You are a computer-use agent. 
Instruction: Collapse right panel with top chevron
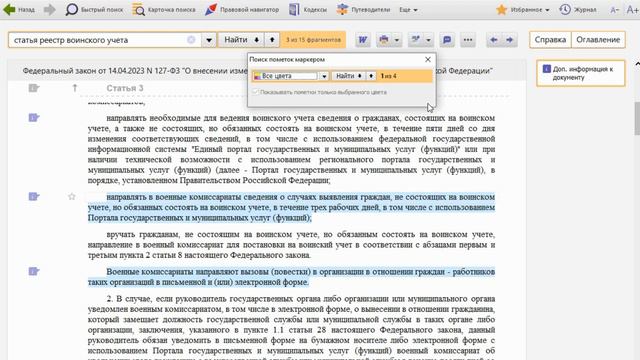[637, 64]
